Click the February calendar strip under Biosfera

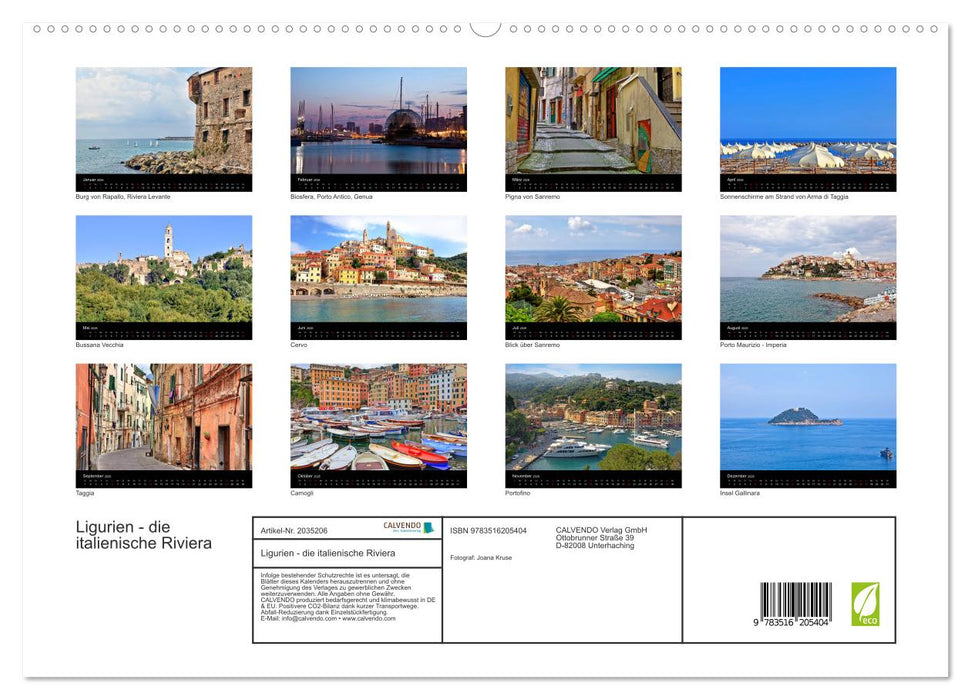click(378, 181)
